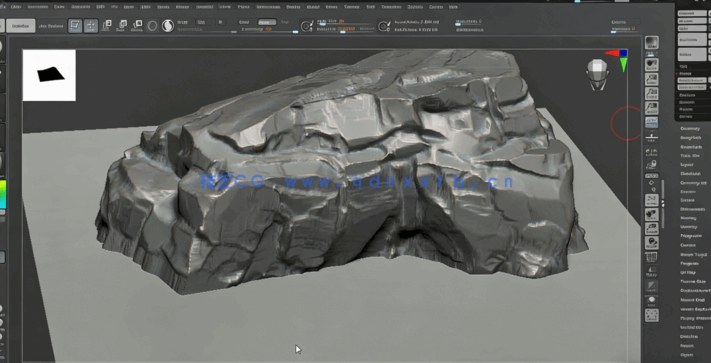This screenshot has width=711, height=363.
Task: Click the right-shelf Rotate view icon
Action: point(652,243)
